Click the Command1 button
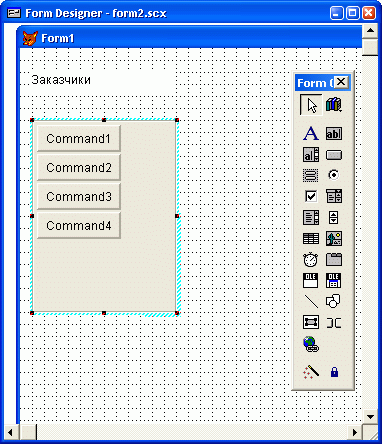 point(79,138)
